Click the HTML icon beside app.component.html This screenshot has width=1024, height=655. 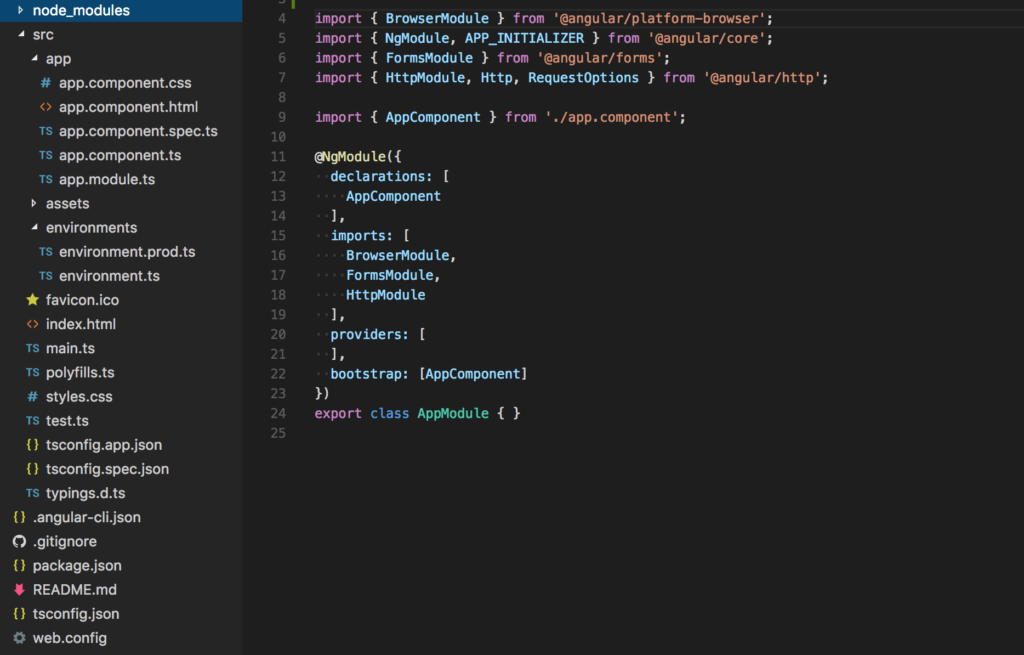click(x=46, y=107)
